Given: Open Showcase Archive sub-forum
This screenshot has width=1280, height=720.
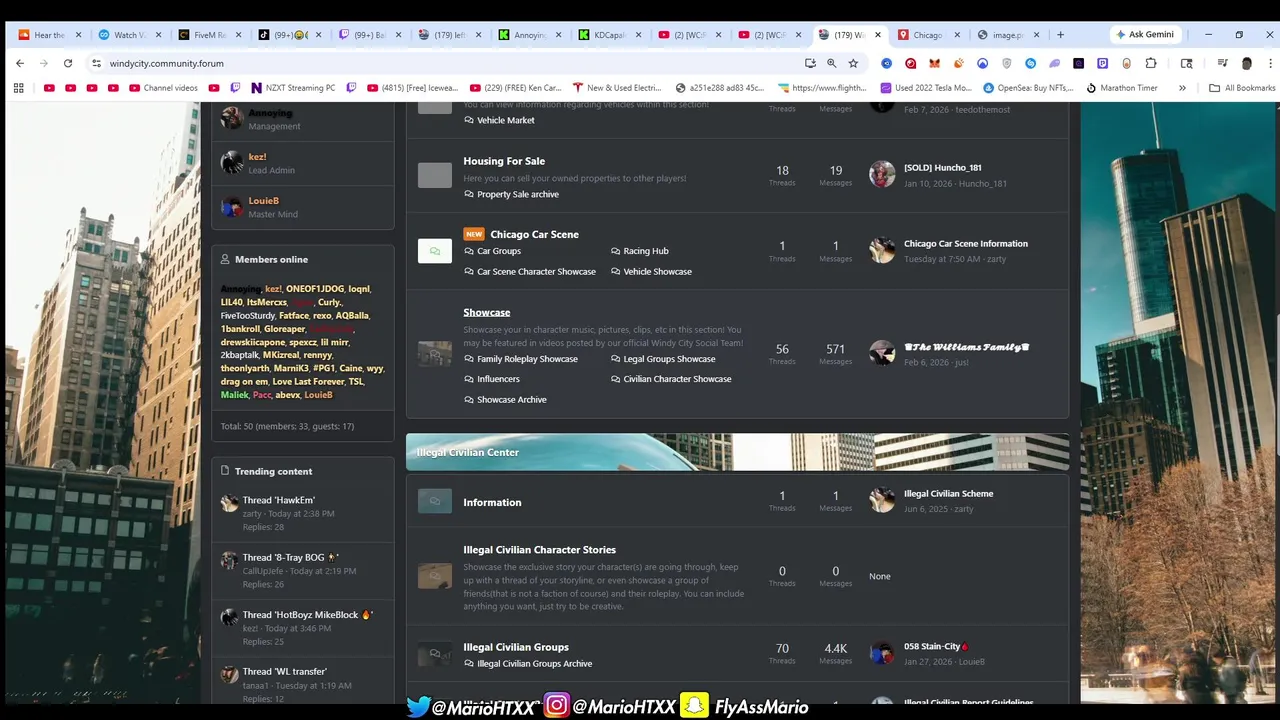Looking at the screenshot, I should (x=512, y=400).
